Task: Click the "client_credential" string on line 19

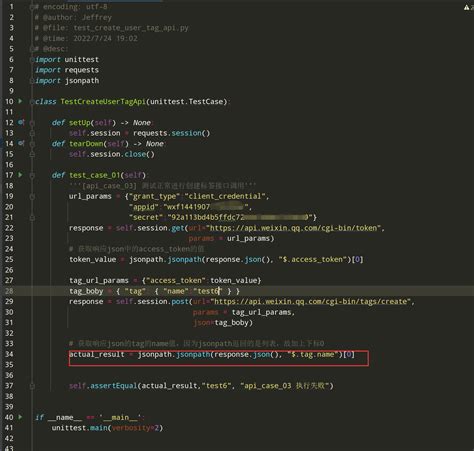Action: 225,196
